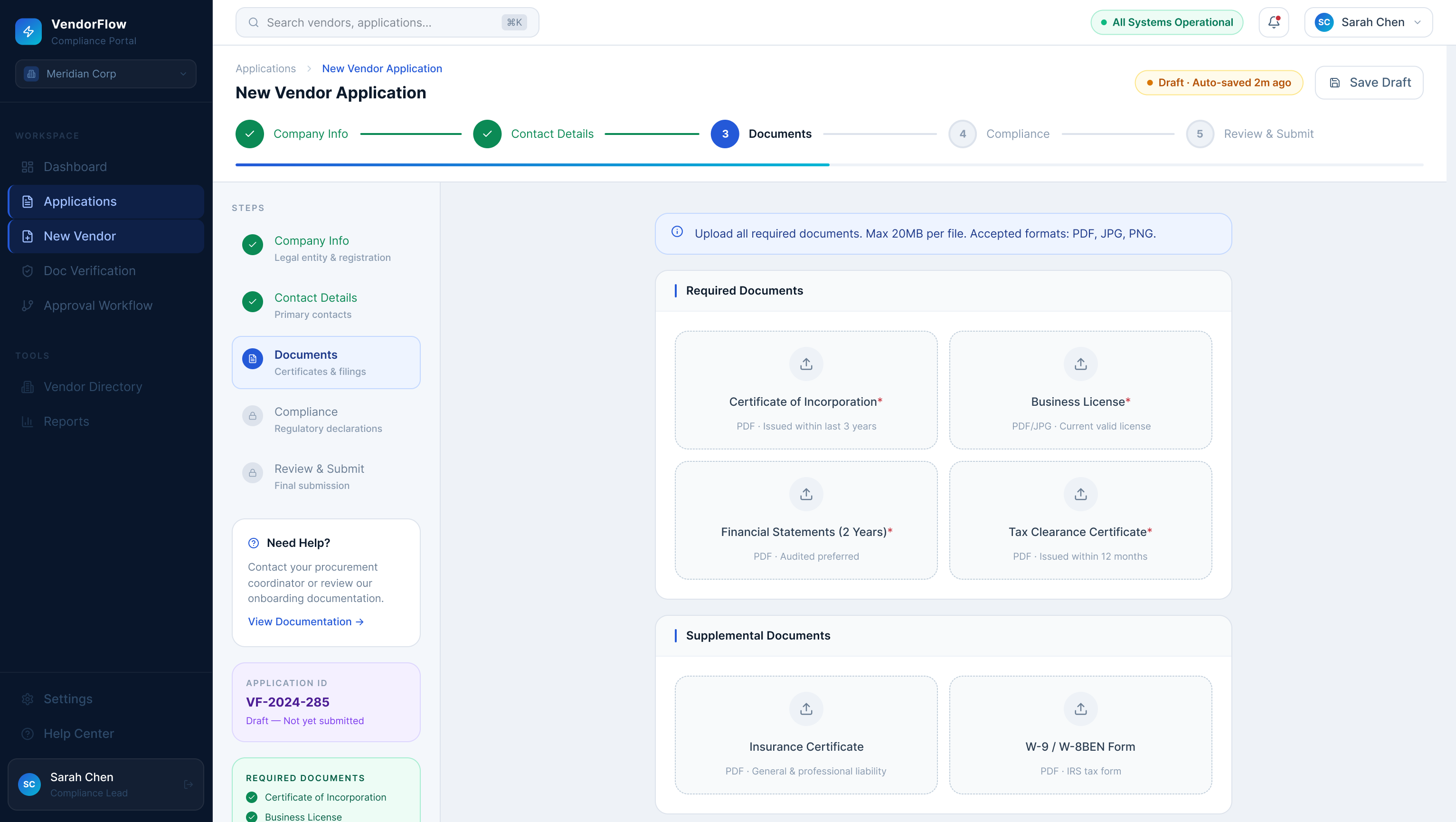The height and width of the screenshot is (822, 1456).
Task: Open Approval Workflow
Action: click(106, 306)
